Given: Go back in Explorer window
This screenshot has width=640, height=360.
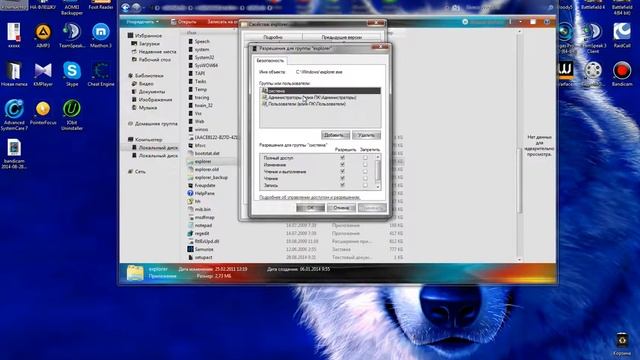Looking at the screenshot, I should tap(126, 8).
